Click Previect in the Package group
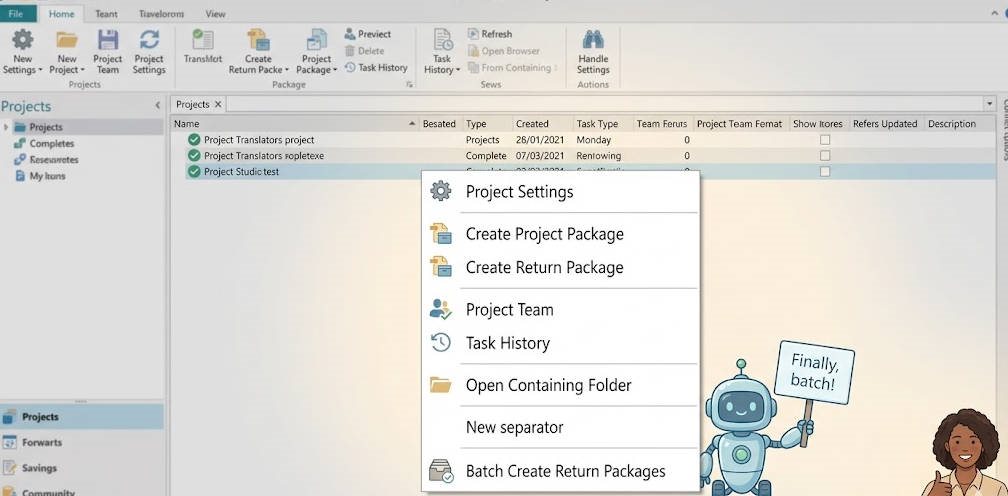The image size is (1008, 496). 368,34
